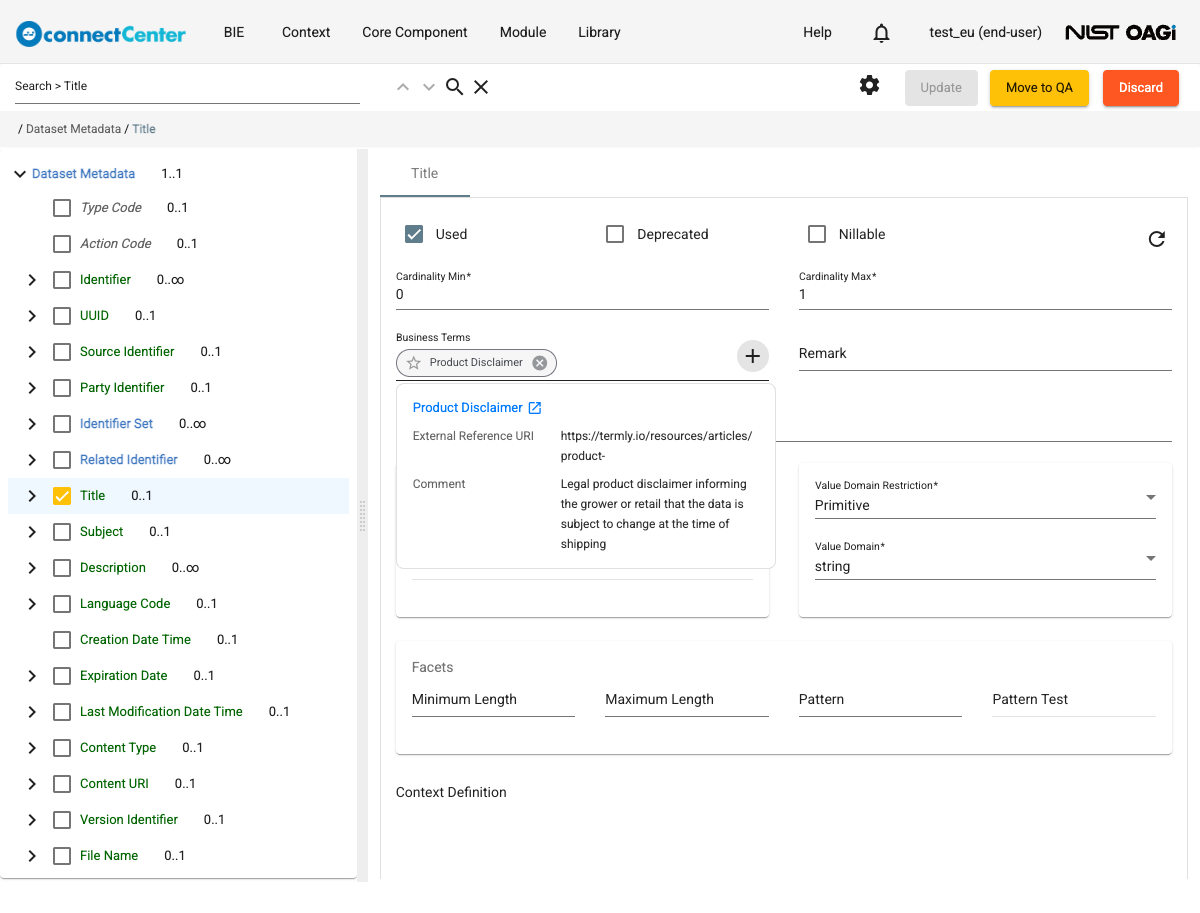The image size is (1200, 913).
Task: Click the Pattern Test field
Action: click(x=1074, y=700)
